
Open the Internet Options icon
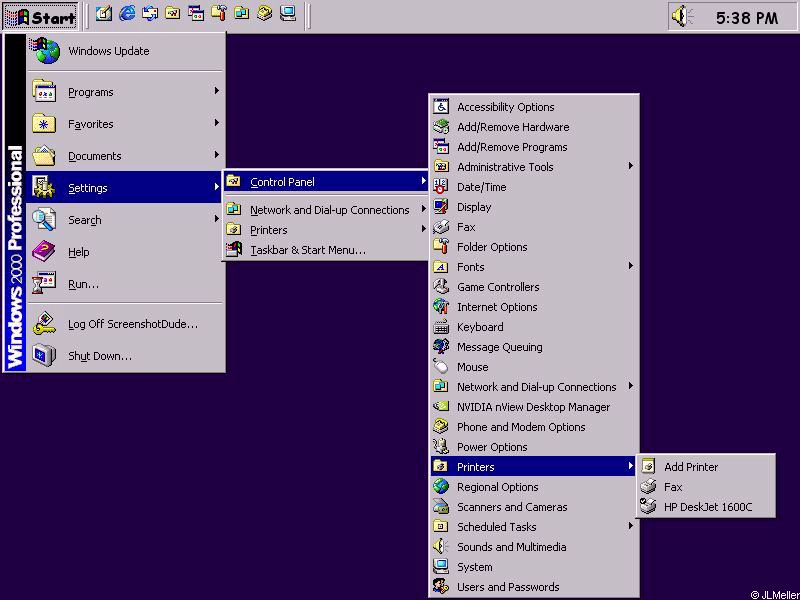coord(441,307)
